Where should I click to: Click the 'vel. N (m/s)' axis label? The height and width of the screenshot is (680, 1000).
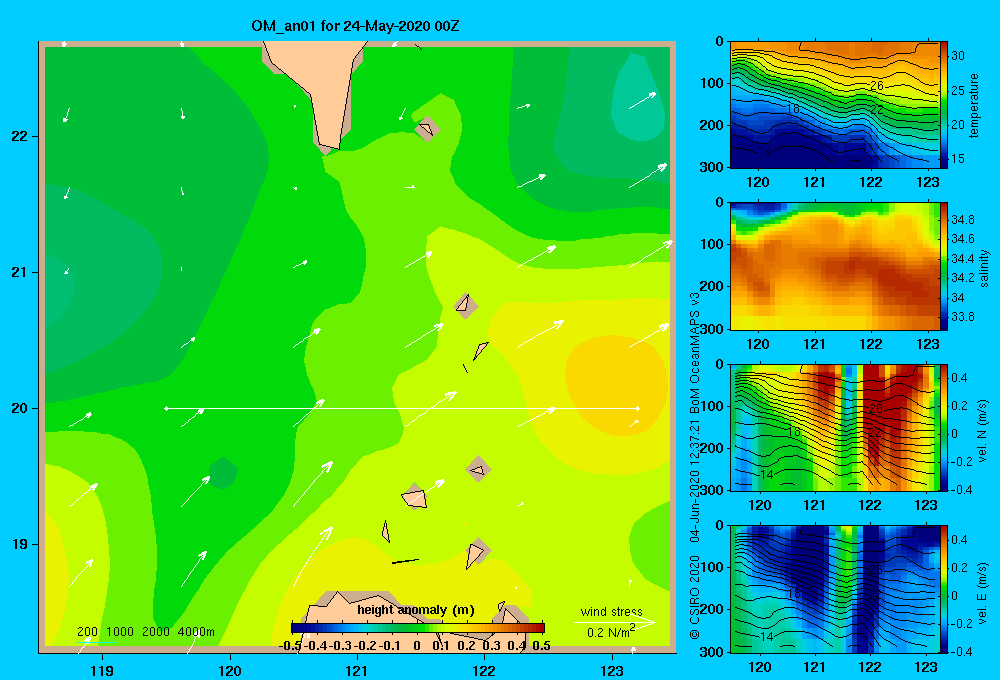click(x=983, y=431)
